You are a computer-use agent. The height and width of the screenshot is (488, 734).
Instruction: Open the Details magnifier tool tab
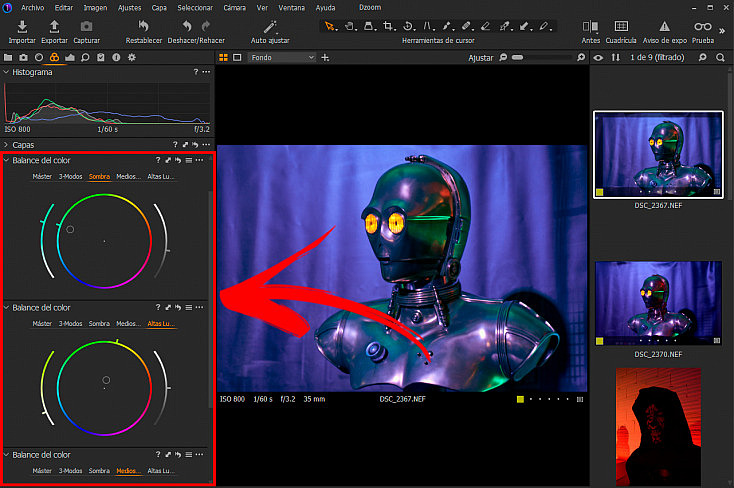tap(85, 57)
